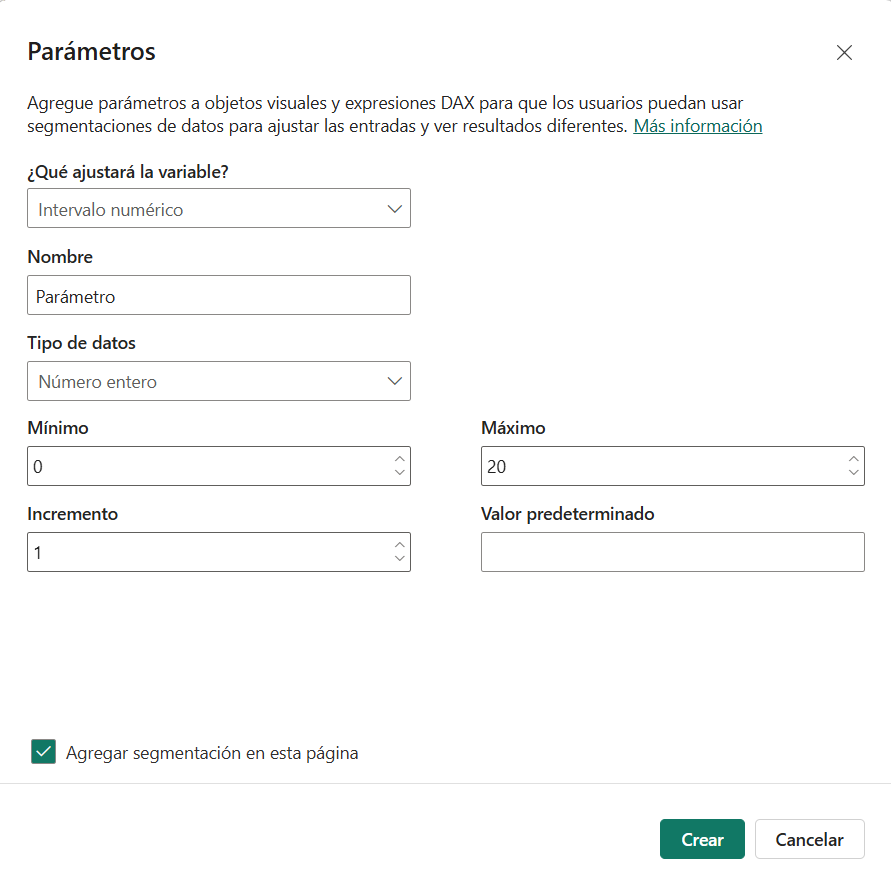Increase the Mínimo value with up arrow
The height and width of the screenshot is (885, 891).
[x=399, y=459]
